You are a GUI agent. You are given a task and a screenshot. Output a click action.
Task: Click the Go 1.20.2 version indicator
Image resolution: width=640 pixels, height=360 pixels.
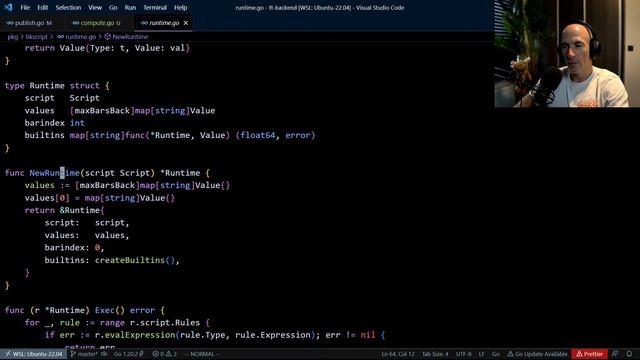128,354
